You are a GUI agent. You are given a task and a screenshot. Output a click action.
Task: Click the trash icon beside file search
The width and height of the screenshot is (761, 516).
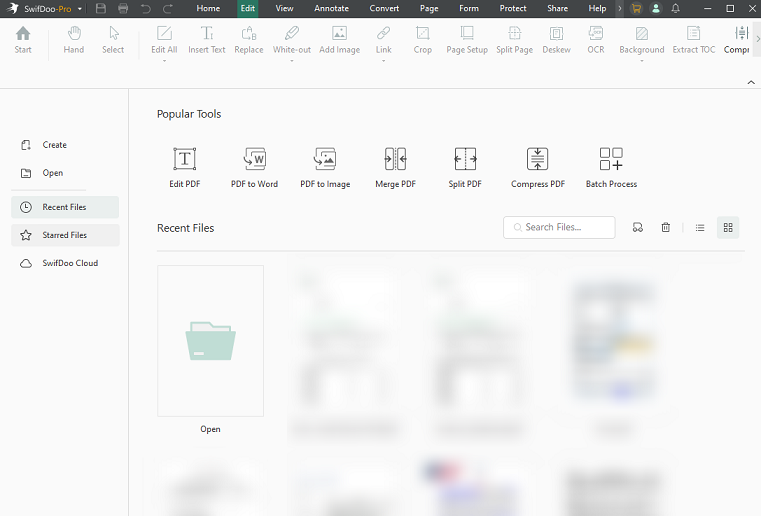point(666,227)
